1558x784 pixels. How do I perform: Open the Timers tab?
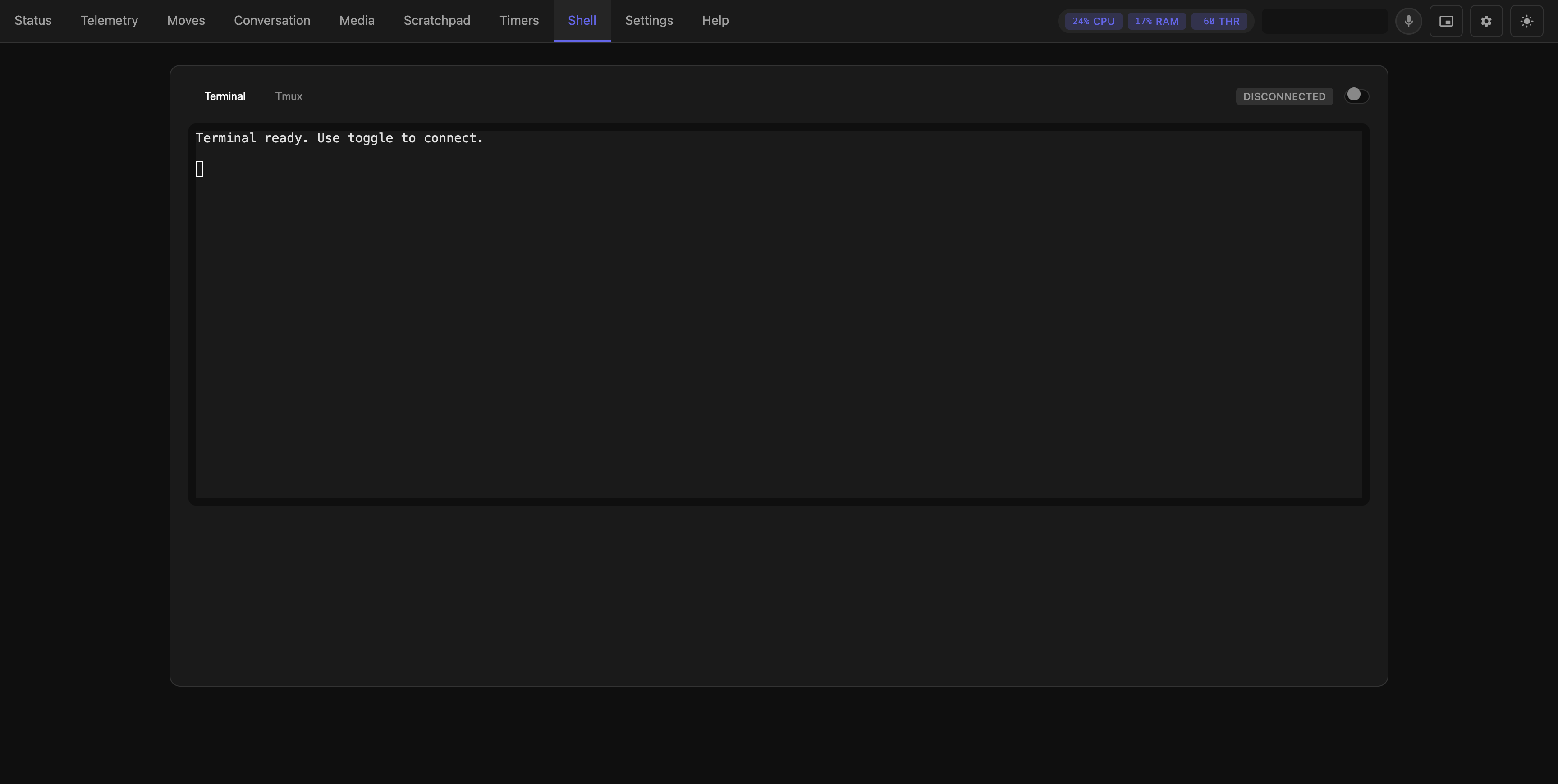pyautogui.click(x=519, y=21)
